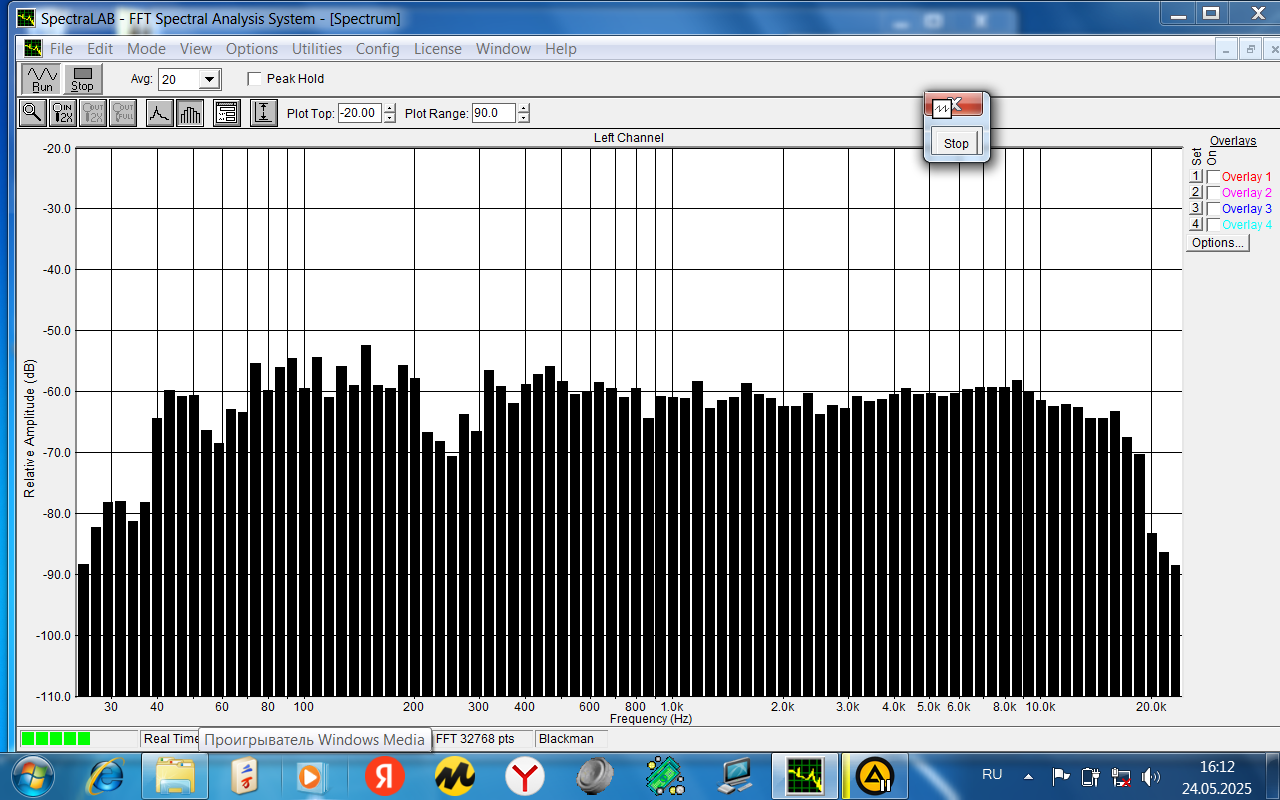Open the License menu
The width and height of the screenshot is (1280, 800).
click(438, 48)
